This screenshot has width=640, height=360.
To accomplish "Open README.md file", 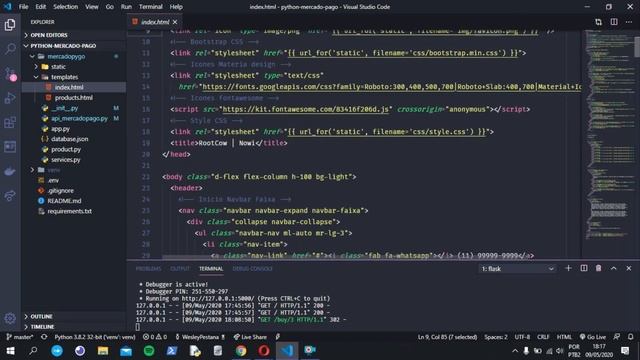I will click(74, 201).
